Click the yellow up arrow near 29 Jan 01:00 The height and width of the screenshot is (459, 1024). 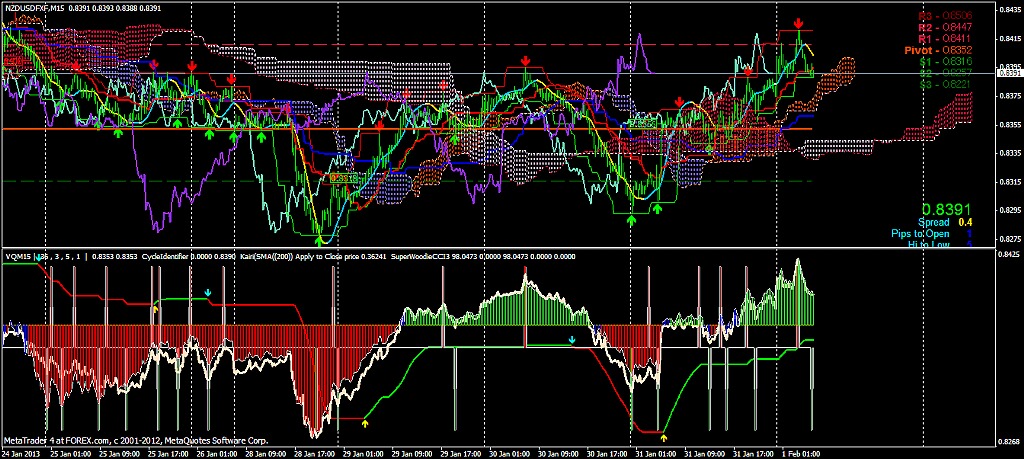[365, 423]
